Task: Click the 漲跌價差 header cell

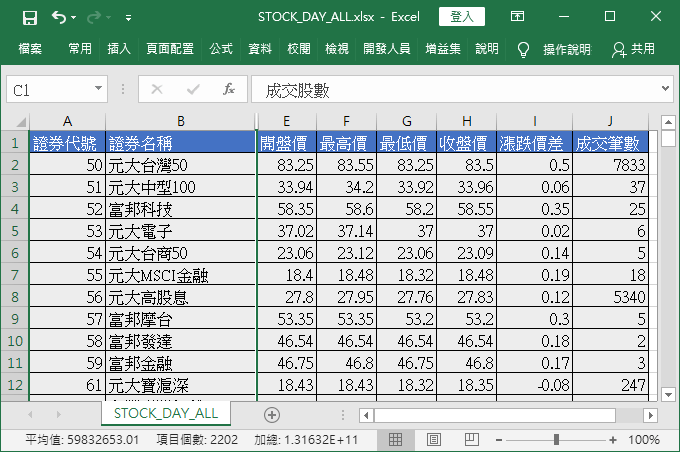Action: pos(534,142)
